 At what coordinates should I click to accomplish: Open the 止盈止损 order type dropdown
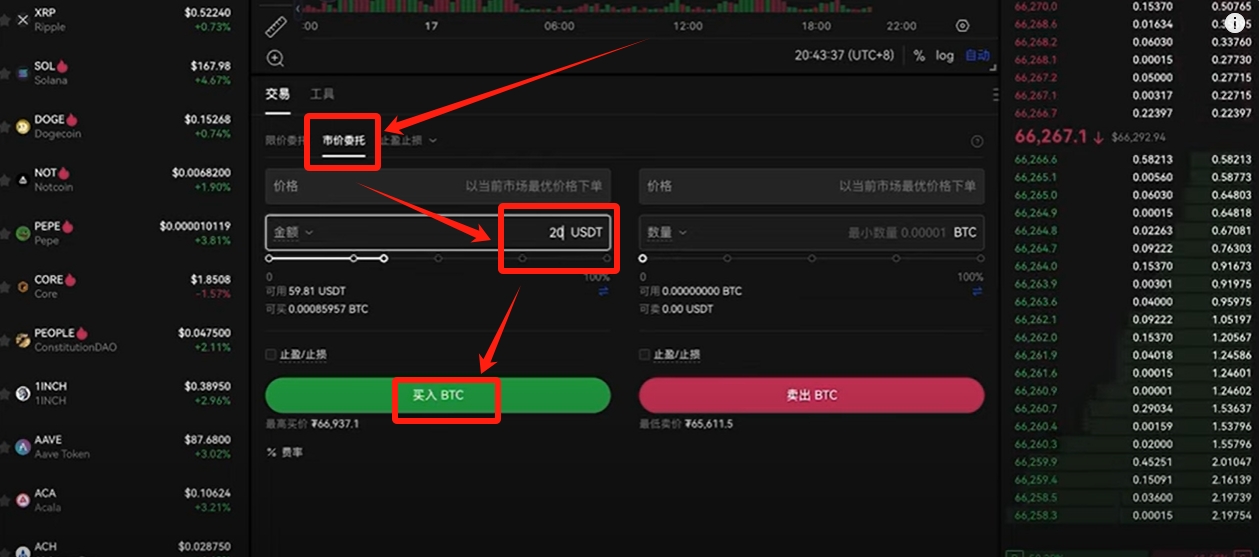click(409, 141)
